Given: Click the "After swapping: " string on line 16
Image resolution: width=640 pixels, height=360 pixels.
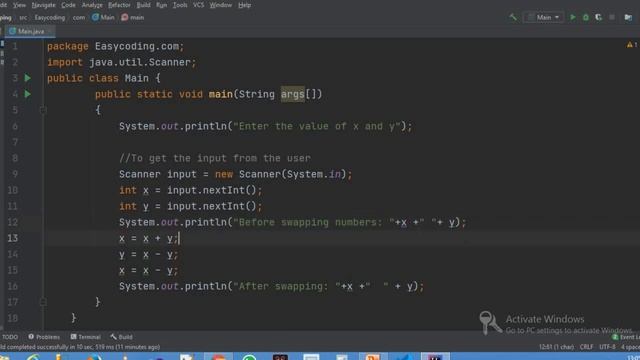Looking at the screenshot, I should click(x=287, y=286).
